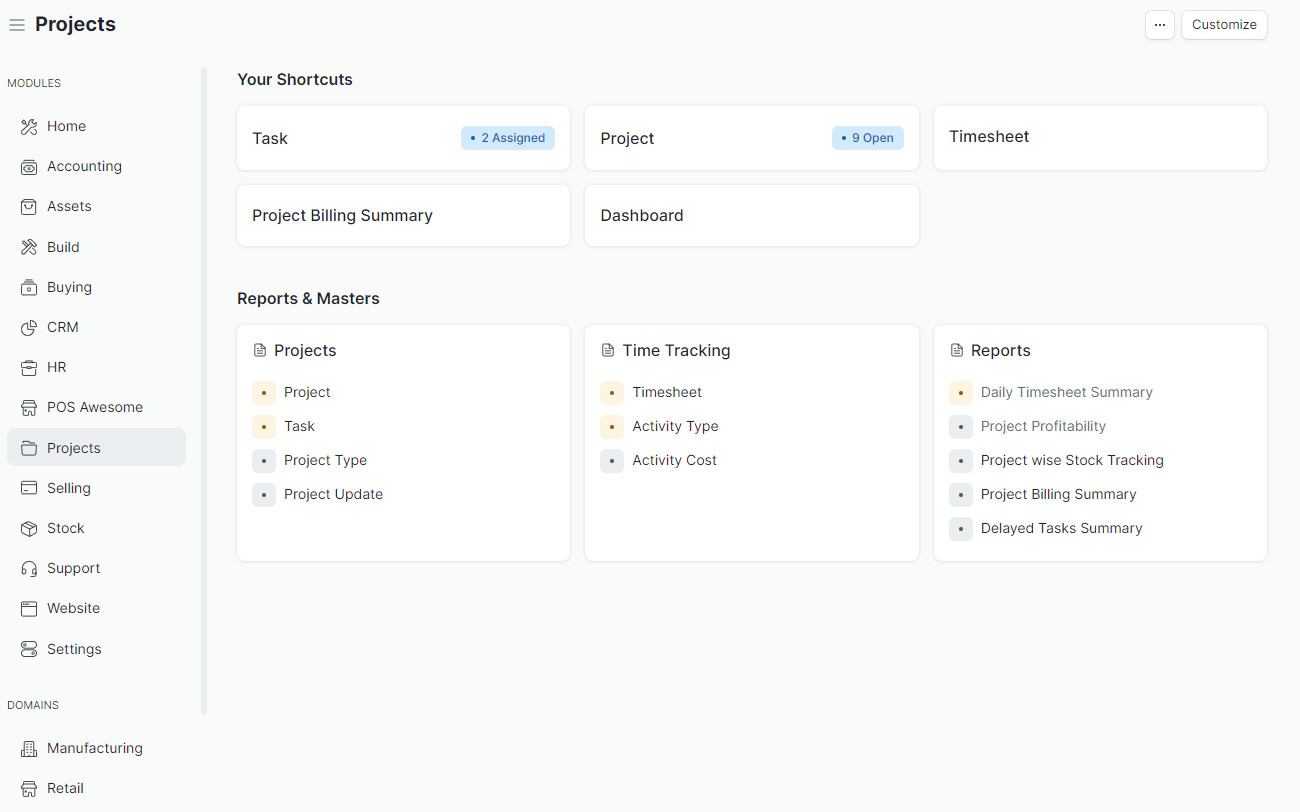This screenshot has width=1300, height=812.
Task: Click the Customize button
Action: pos(1224,24)
